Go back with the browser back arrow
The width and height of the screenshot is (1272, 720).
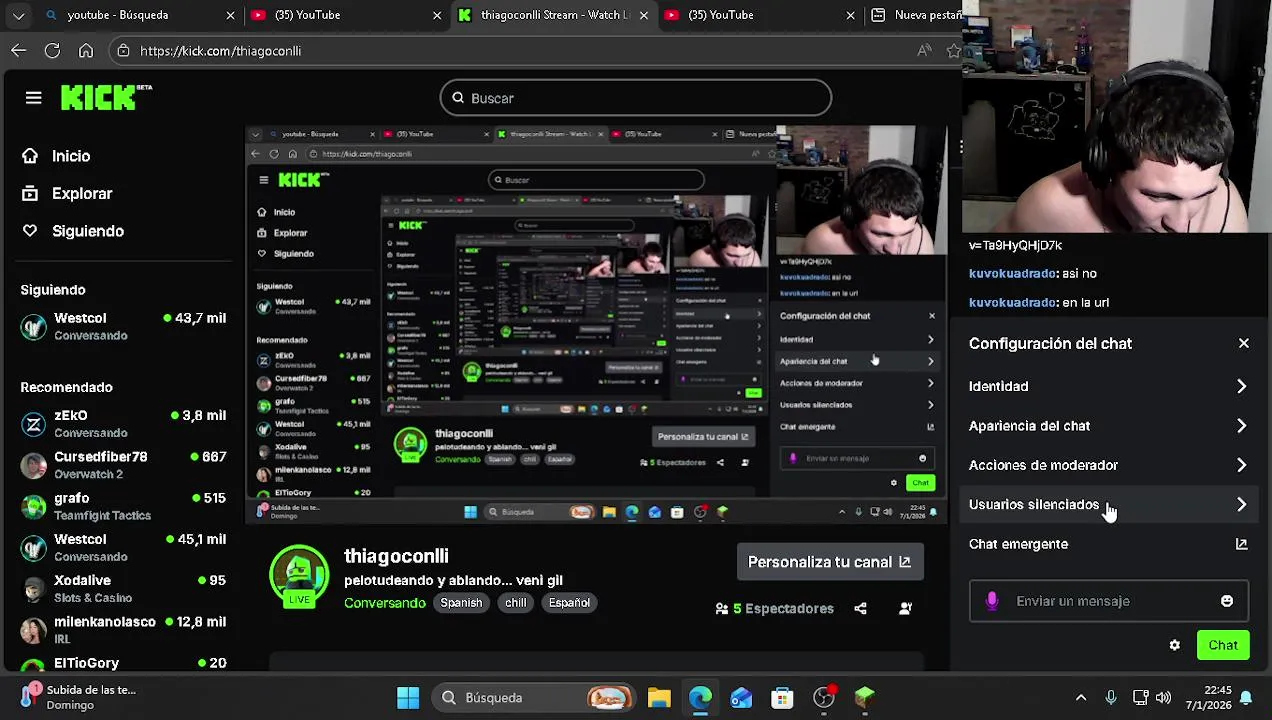pos(19,50)
